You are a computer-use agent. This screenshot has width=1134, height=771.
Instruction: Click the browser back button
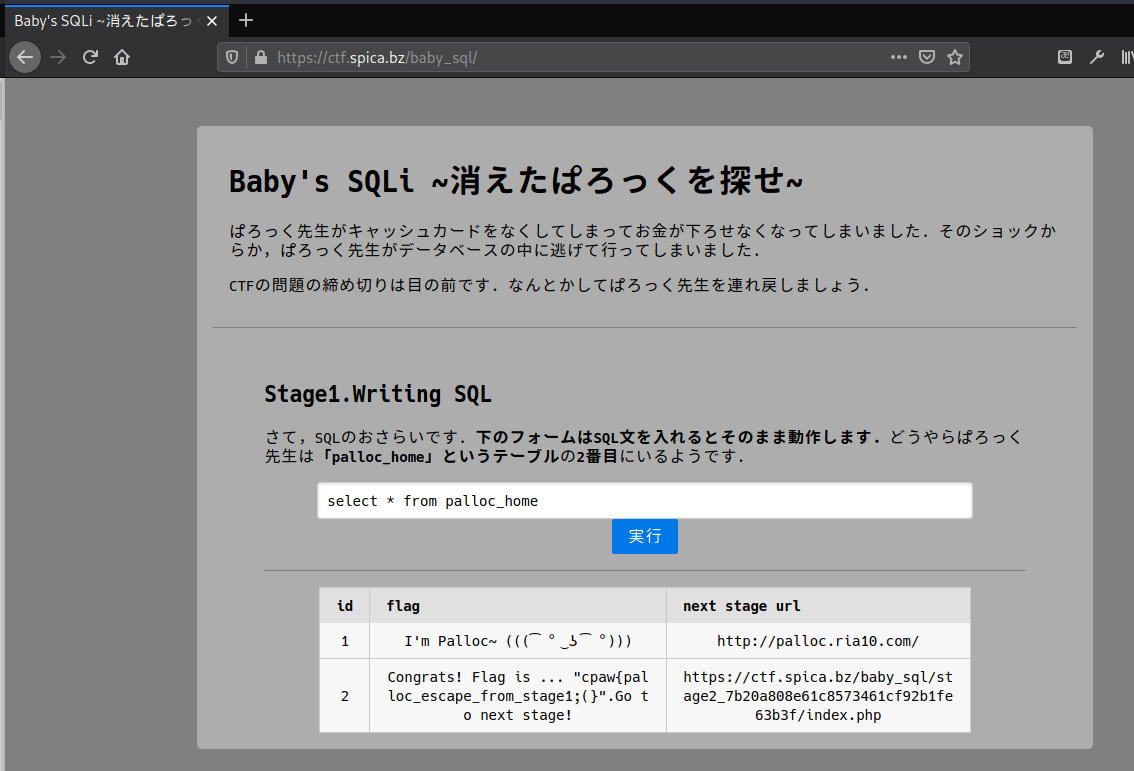tap(25, 57)
